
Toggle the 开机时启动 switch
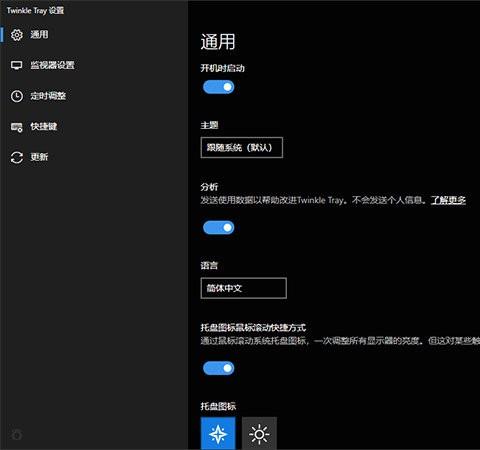219,87
